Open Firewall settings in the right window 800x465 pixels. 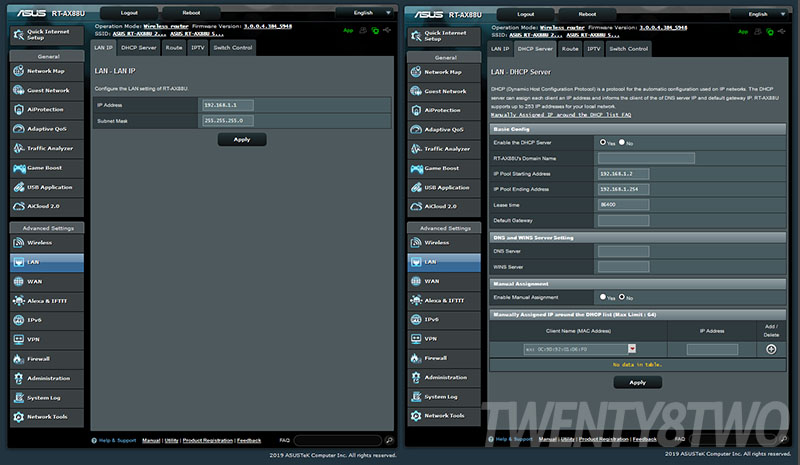[444, 358]
